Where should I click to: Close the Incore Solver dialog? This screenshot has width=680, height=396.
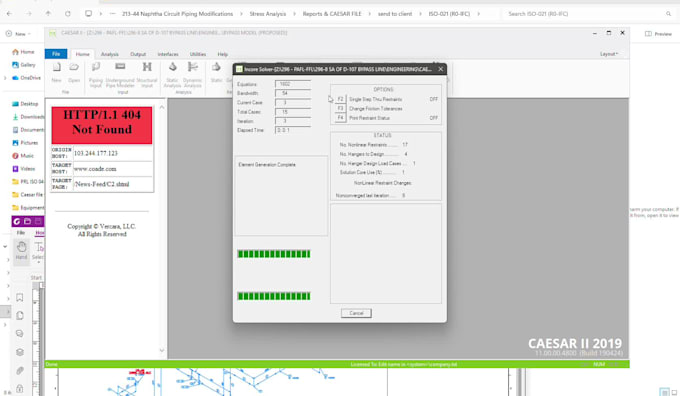click(441, 69)
